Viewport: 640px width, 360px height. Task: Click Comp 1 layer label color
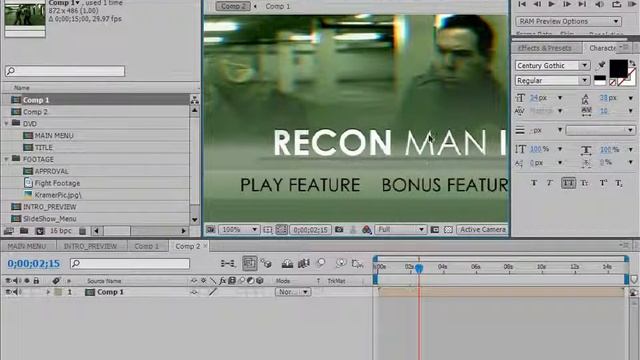tap(58, 292)
